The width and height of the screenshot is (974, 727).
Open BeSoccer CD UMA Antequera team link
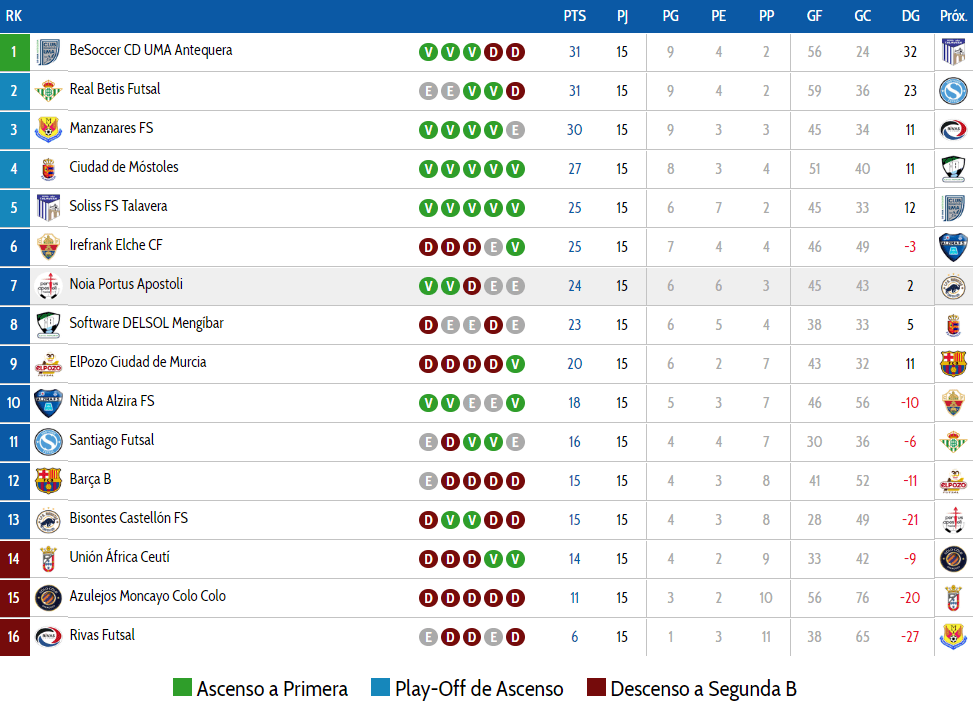[x=151, y=50]
